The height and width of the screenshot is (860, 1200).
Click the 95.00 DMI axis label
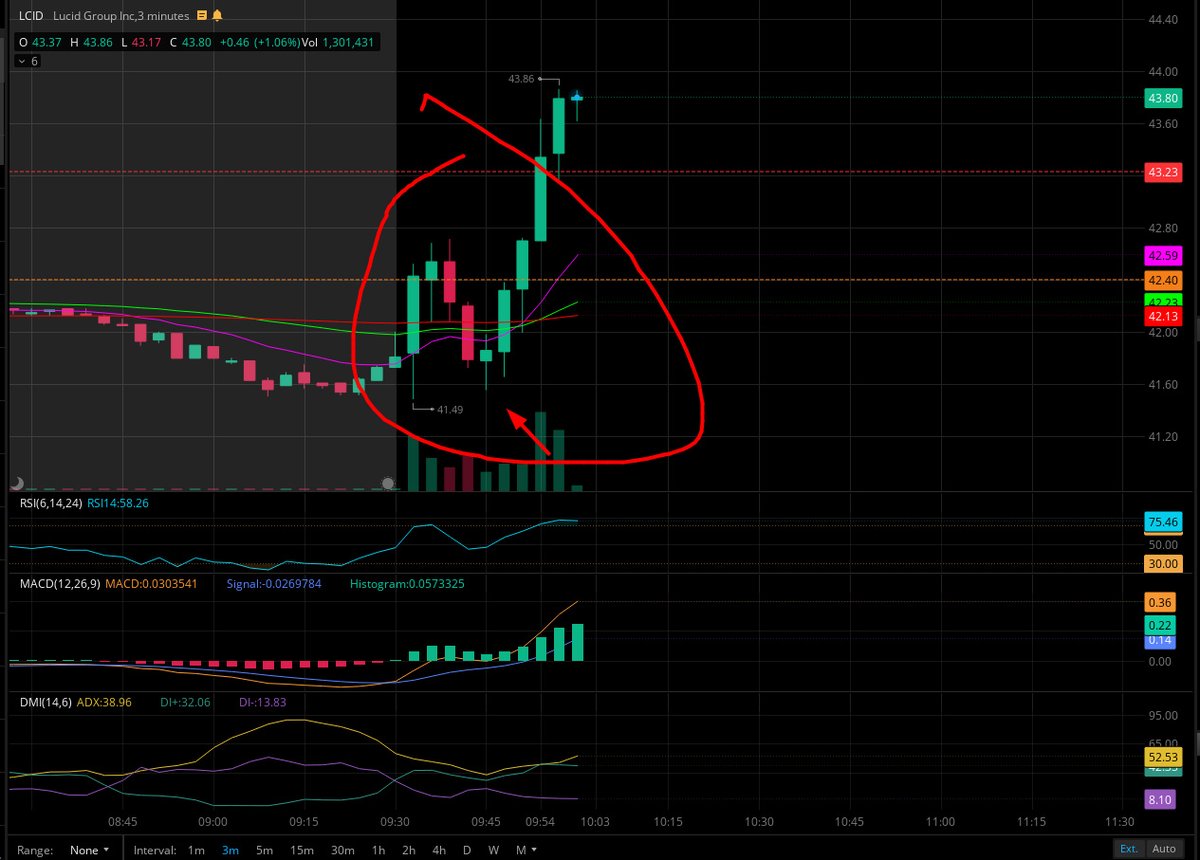(x=1162, y=716)
